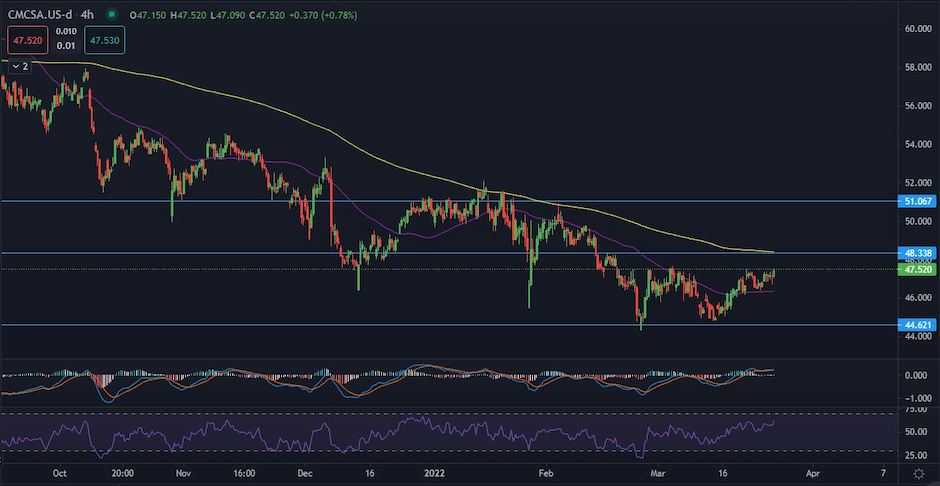
Task: Click the Nov time axis label
Action: (x=184, y=473)
